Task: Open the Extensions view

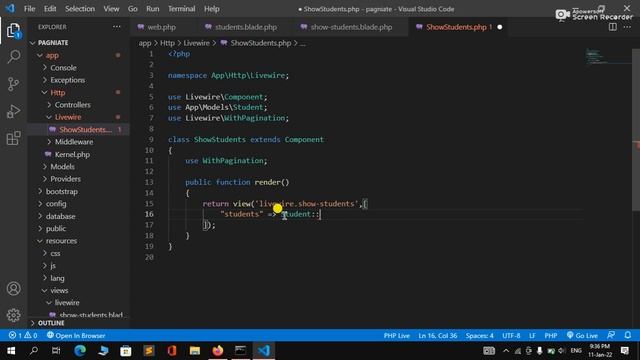Action: [13, 138]
